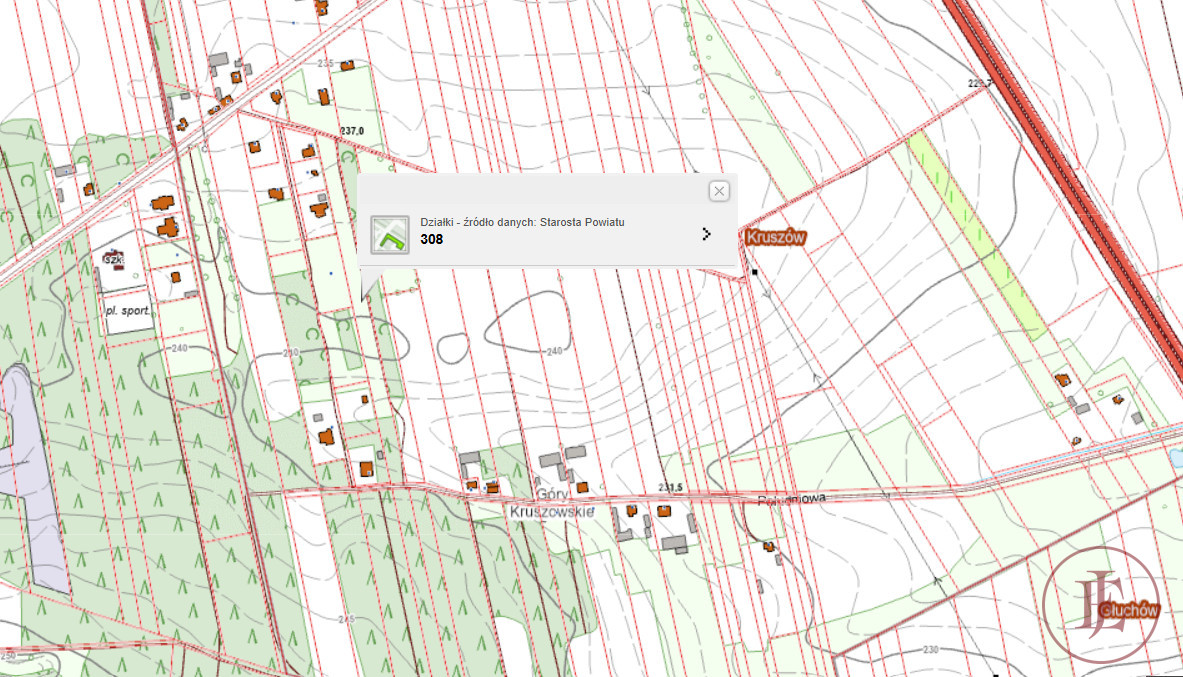Click the pl. sport. sports field
The width and height of the screenshot is (1183, 677).
tap(128, 312)
